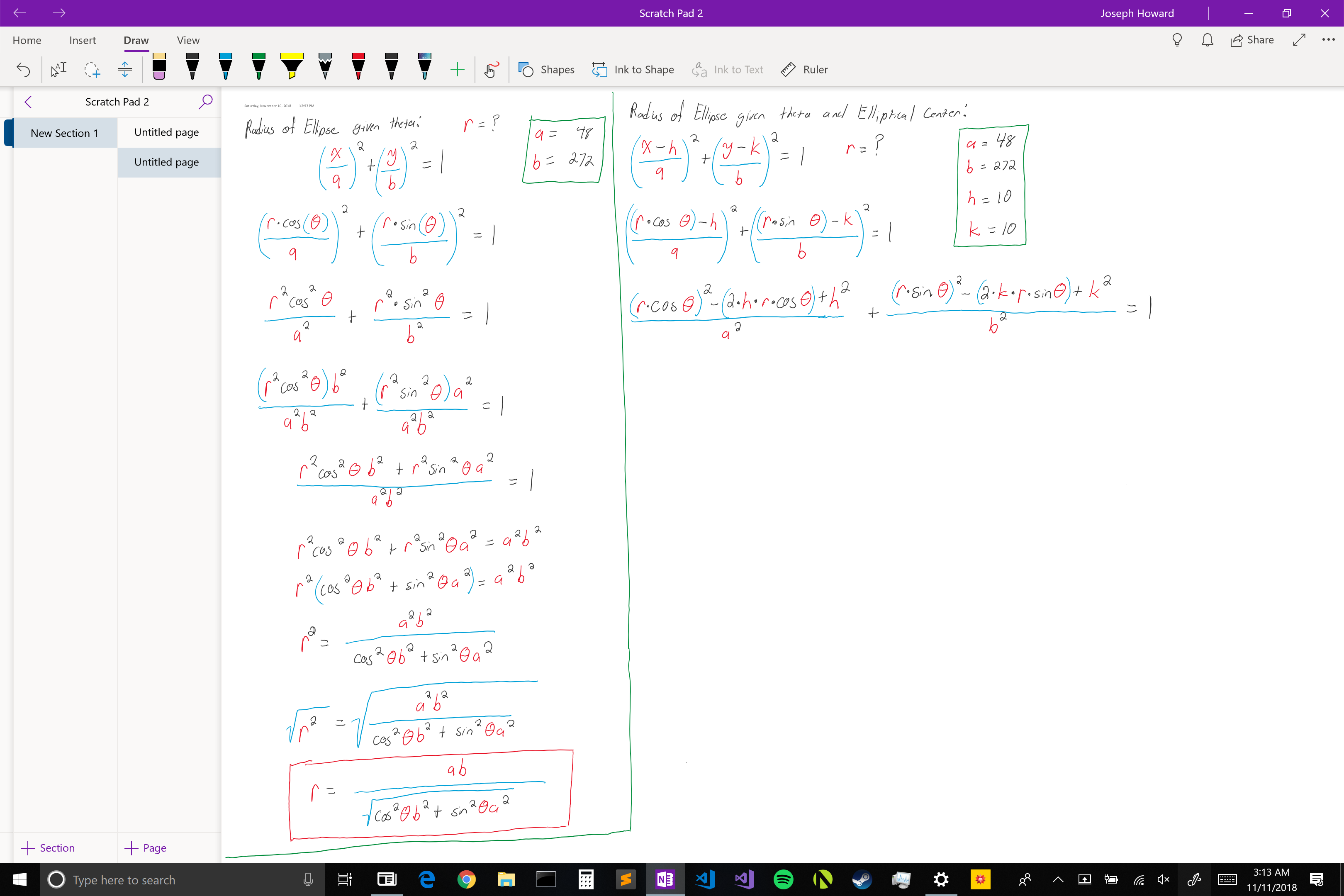Open the View tab

click(x=188, y=40)
